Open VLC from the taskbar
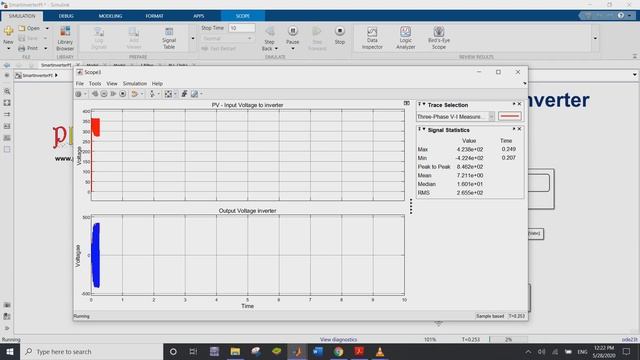This screenshot has height=360, width=640. (380, 351)
